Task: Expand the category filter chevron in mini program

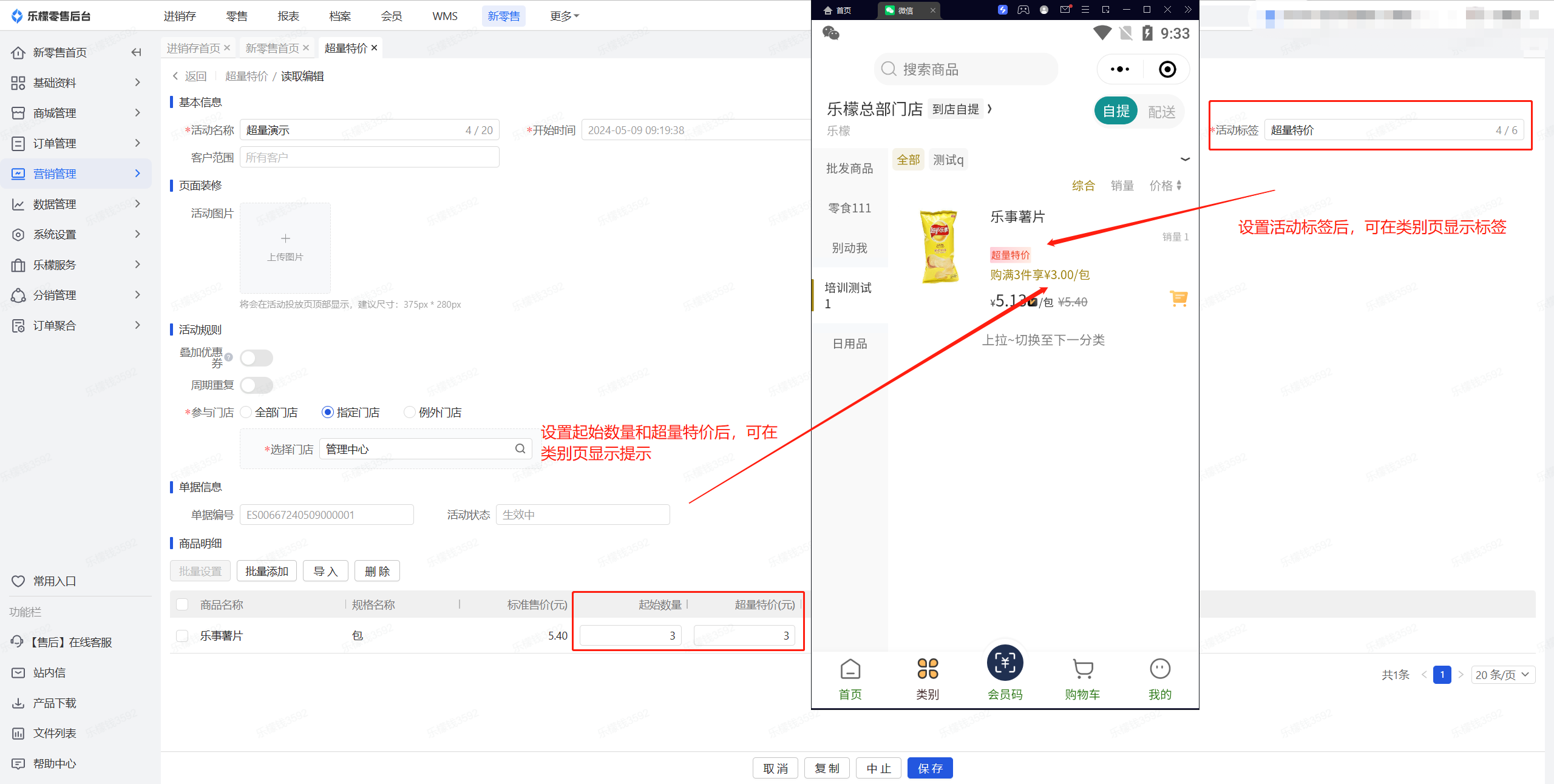Action: pyautogui.click(x=1185, y=160)
